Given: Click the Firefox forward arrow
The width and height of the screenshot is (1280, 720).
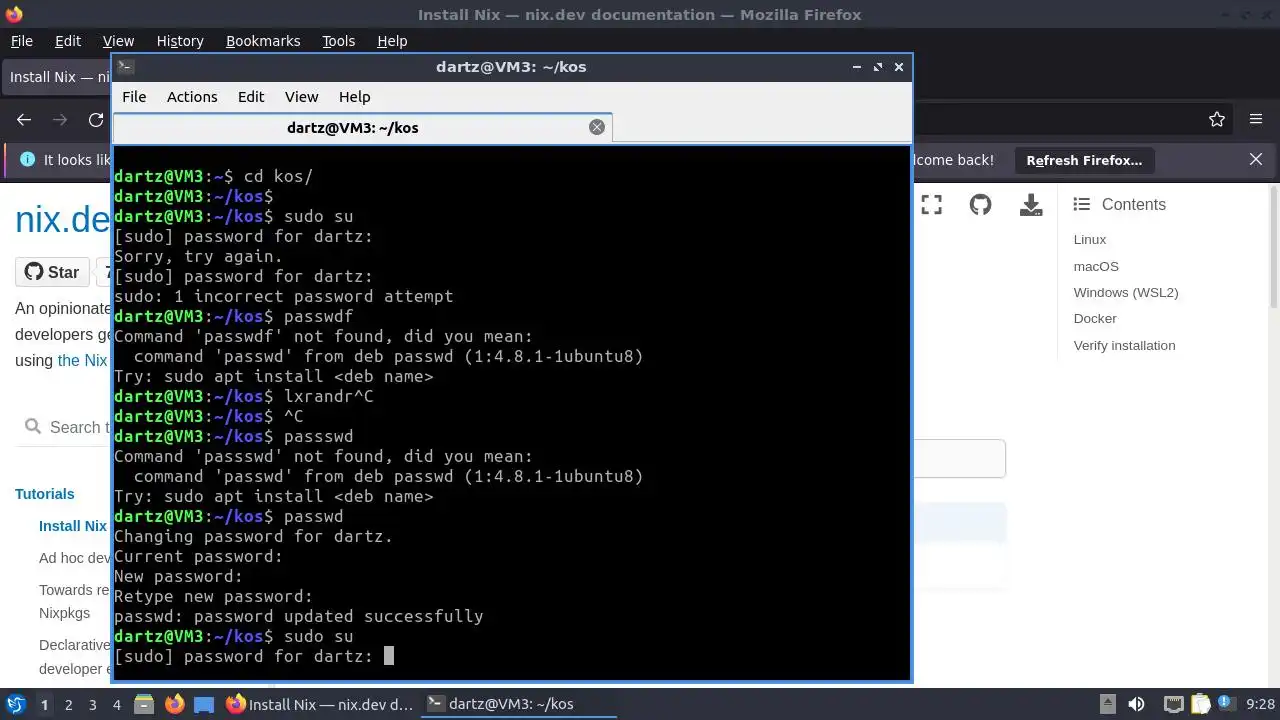Looking at the screenshot, I should pyautogui.click(x=60, y=119).
